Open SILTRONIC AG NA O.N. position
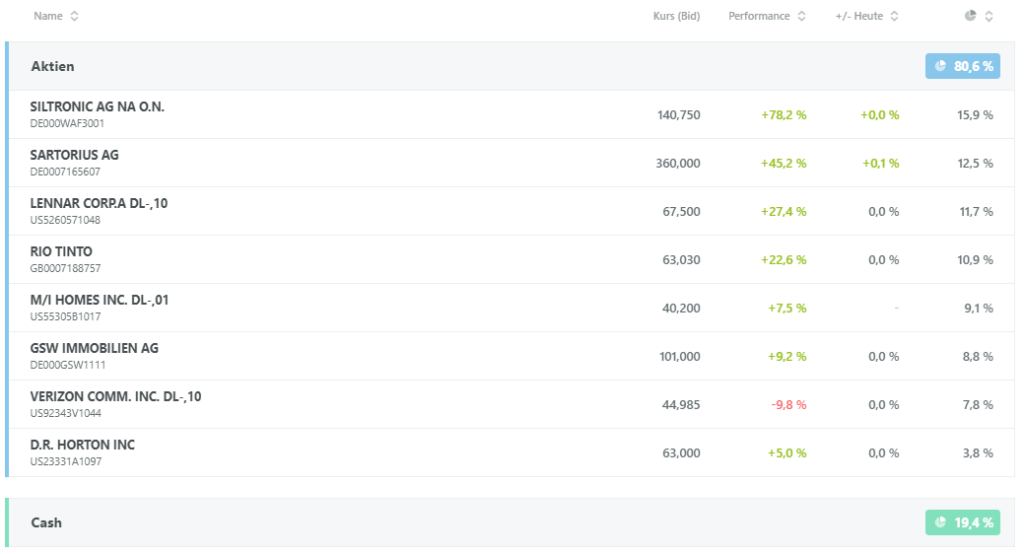The image size is (1024, 554). tap(97, 106)
